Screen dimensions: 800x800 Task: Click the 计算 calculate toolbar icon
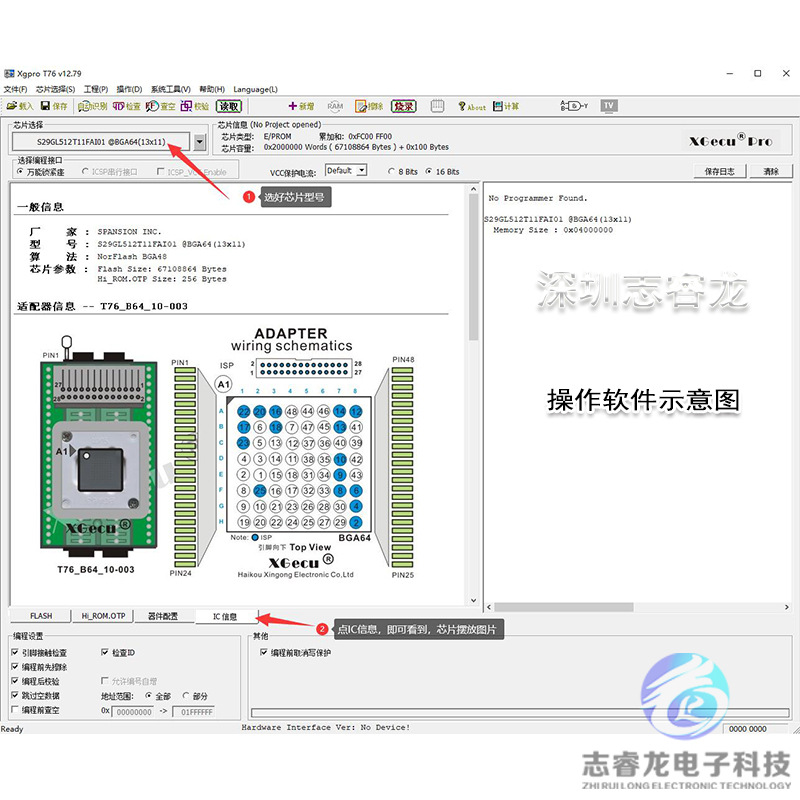(x=506, y=106)
